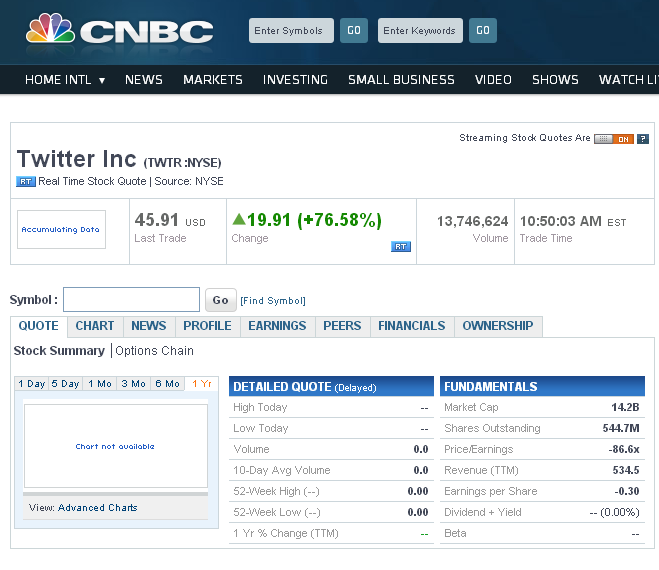Screen dimensions: 659x570
Task: Select the 1 Yr chart range
Action: point(202,384)
